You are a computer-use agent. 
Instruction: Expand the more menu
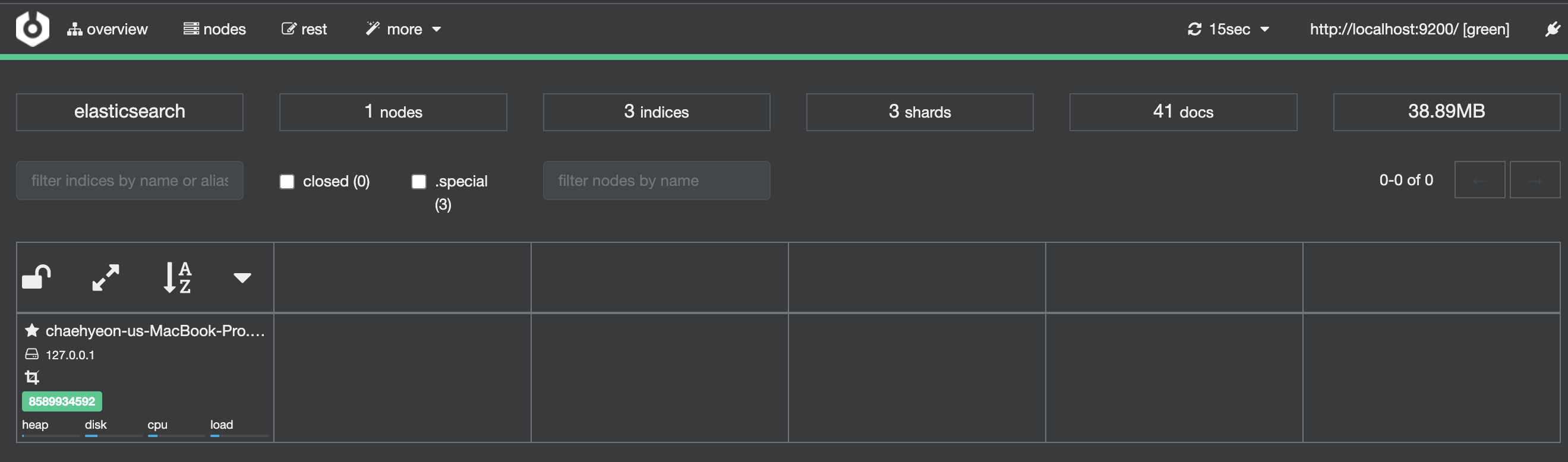pos(403,29)
